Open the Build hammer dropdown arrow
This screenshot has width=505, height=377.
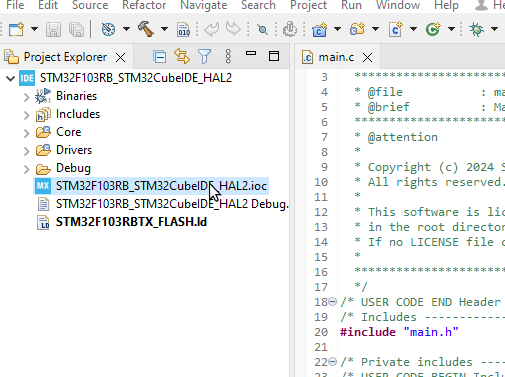[x=164, y=29]
